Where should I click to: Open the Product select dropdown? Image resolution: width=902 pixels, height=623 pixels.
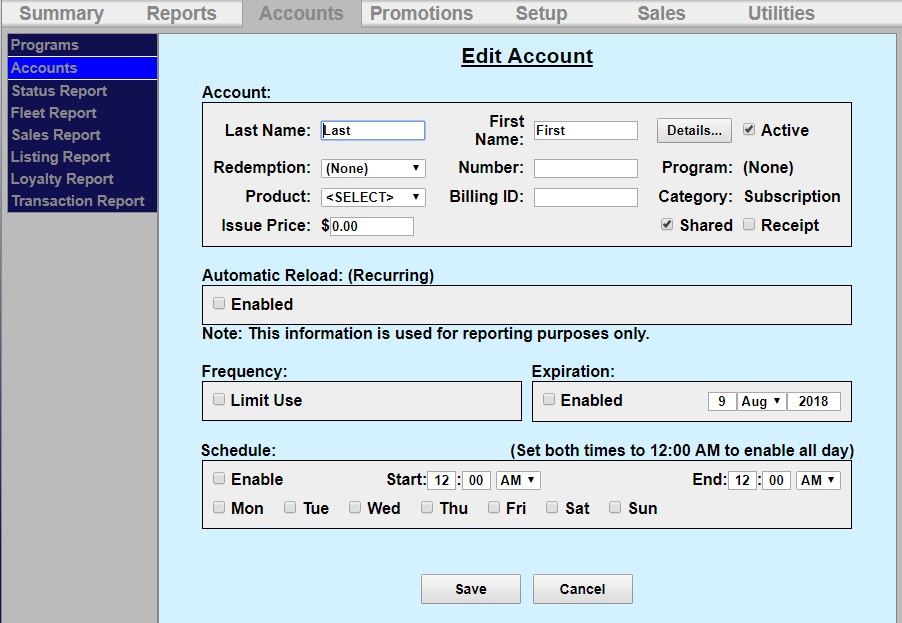(x=373, y=197)
